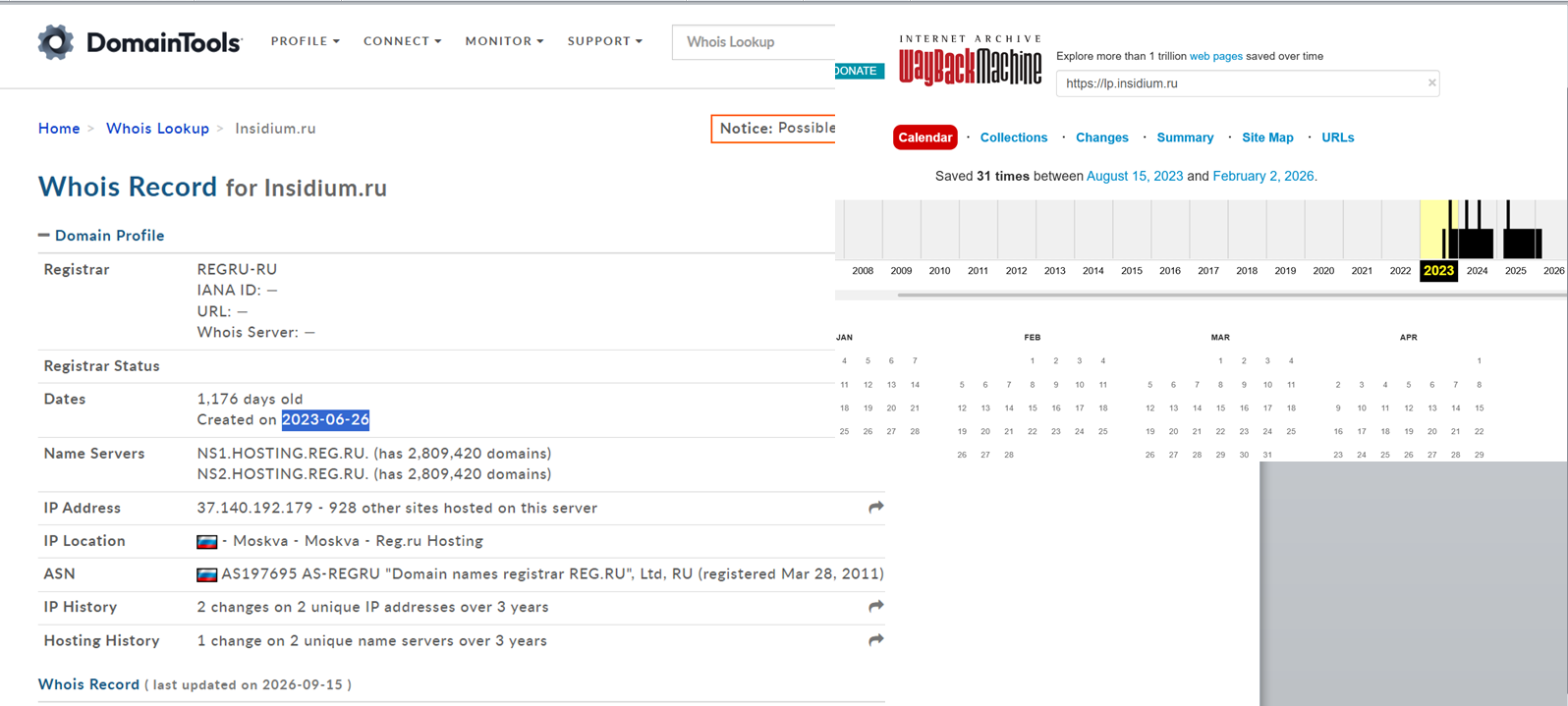Select year 2023 on the timeline
The height and width of the screenshot is (706, 1568).
[1438, 271]
